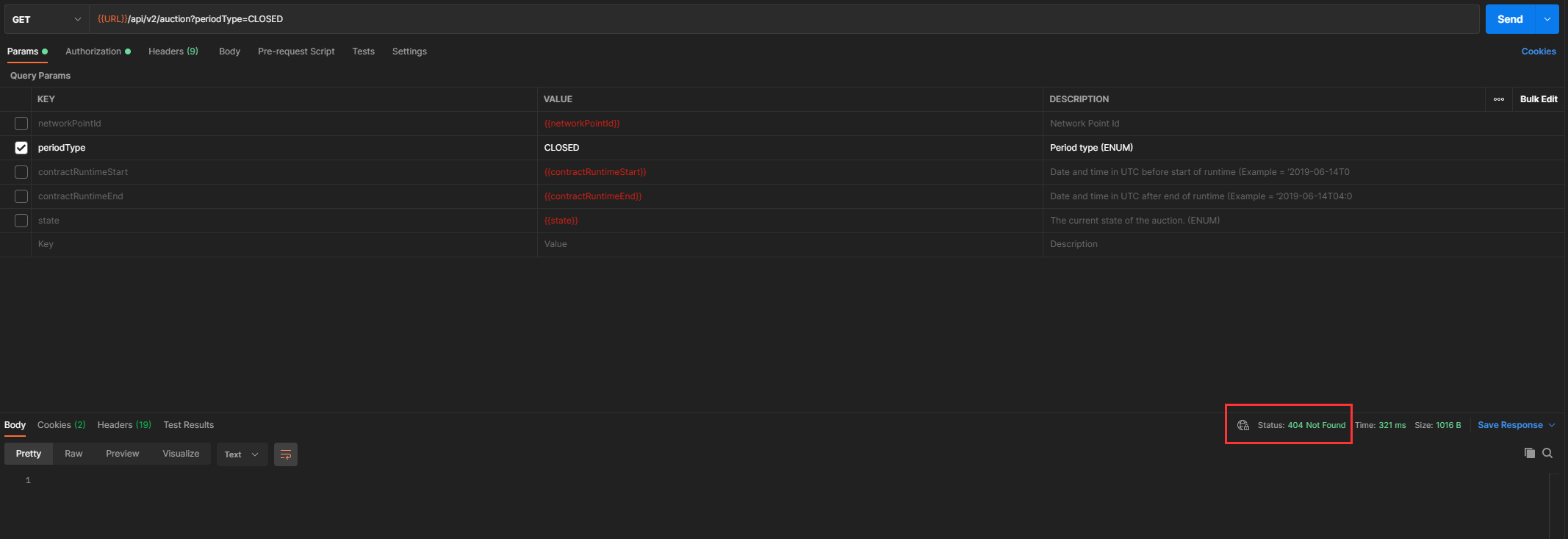The width and height of the screenshot is (1568, 539).
Task: Switch to the Authorization tab
Action: [x=93, y=51]
